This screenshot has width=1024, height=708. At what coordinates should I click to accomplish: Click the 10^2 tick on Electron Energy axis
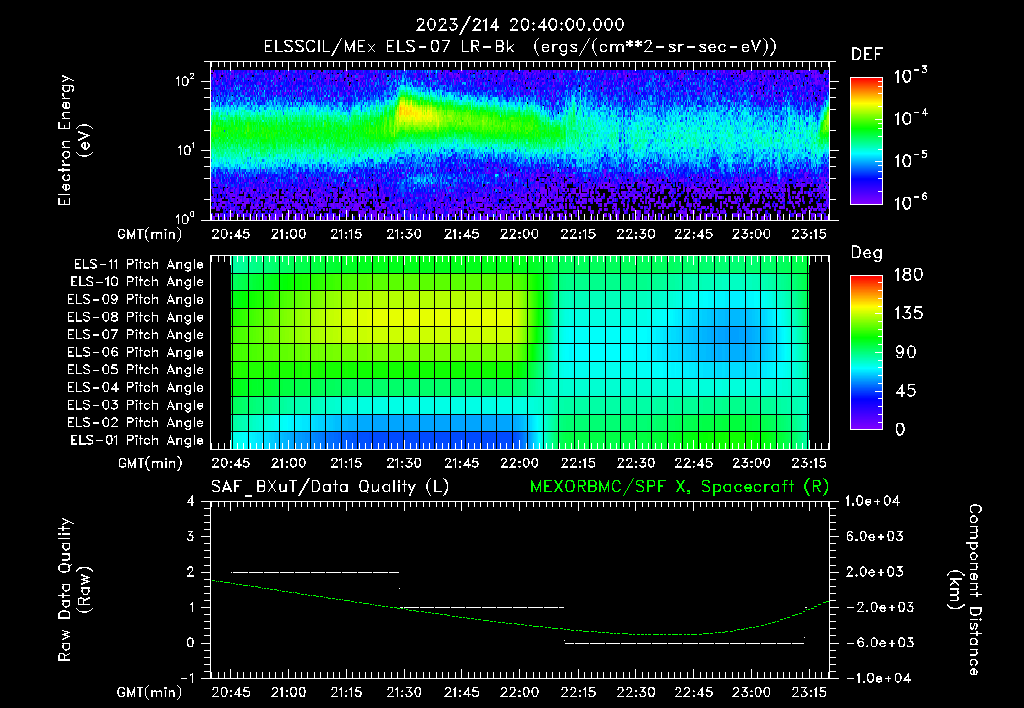click(185, 82)
